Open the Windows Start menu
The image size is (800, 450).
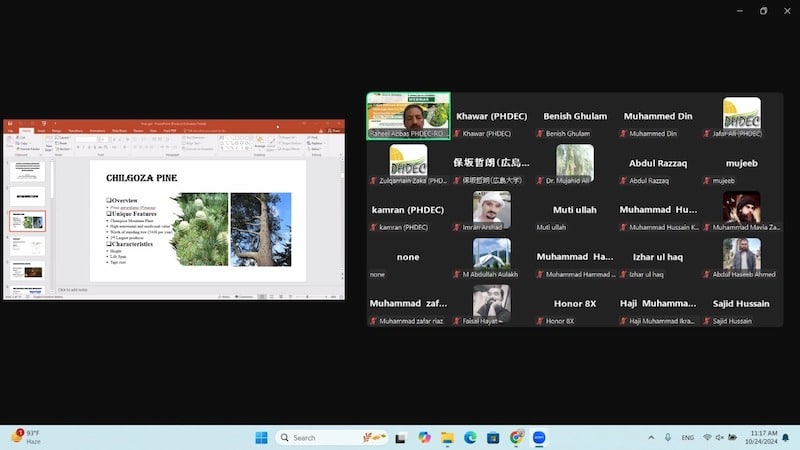pos(262,438)
